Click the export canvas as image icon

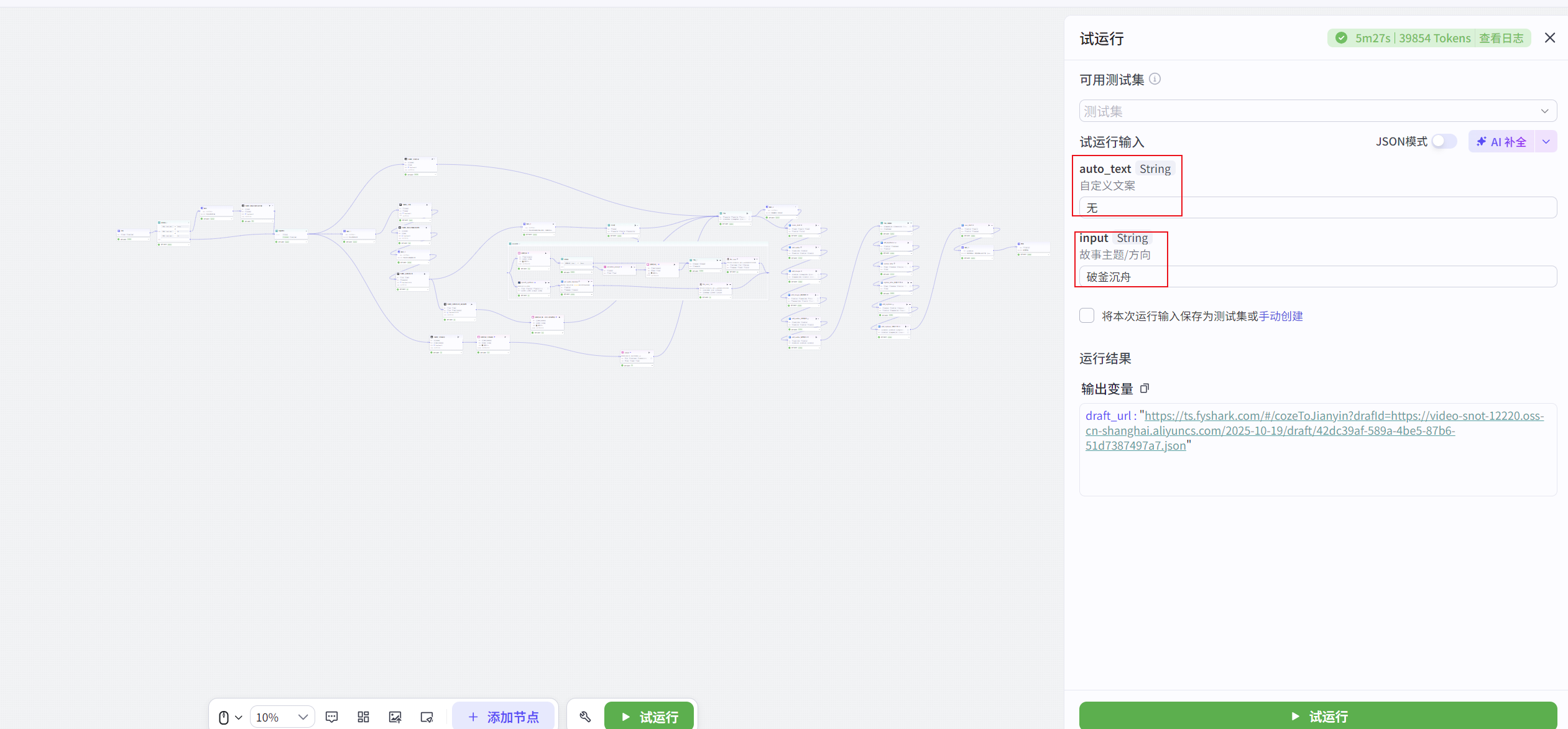394,717
